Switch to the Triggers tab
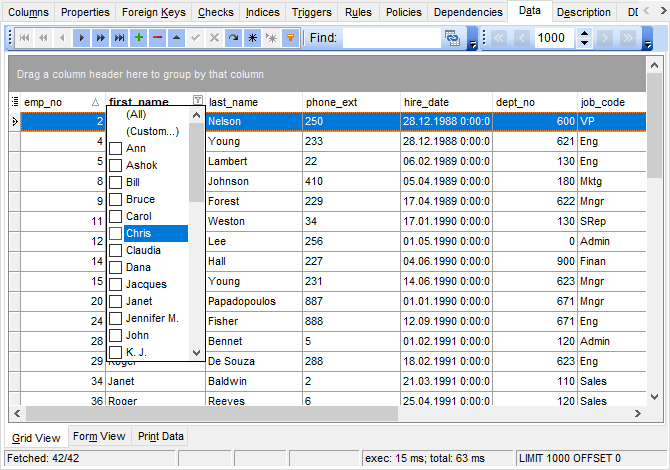Screen dimensions: 670x470 312,12
